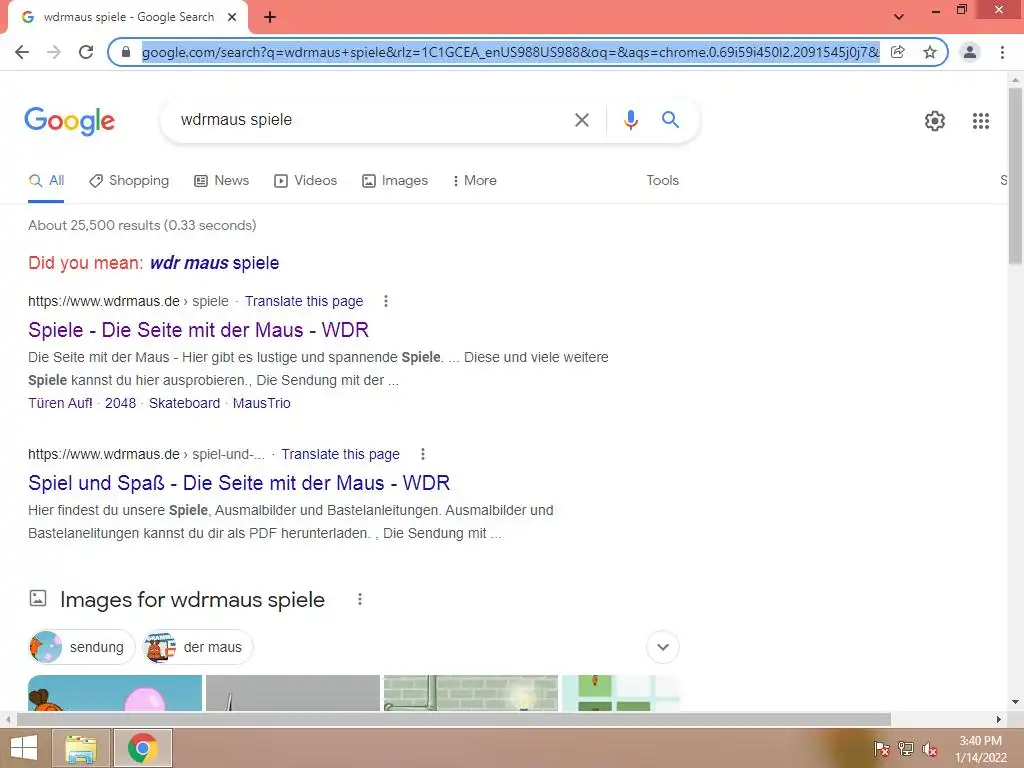Screen dimensions: 1024x768
Task: Open the network tray icon
Action: [905, 749]
